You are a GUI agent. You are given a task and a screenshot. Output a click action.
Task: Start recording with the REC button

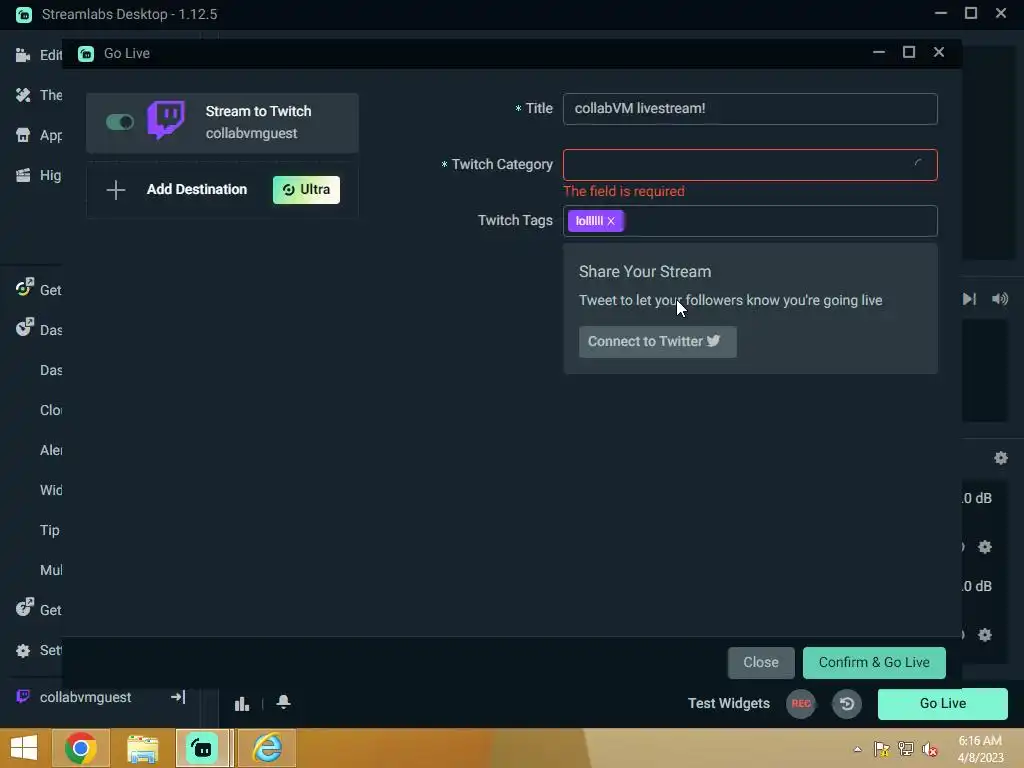801,703
